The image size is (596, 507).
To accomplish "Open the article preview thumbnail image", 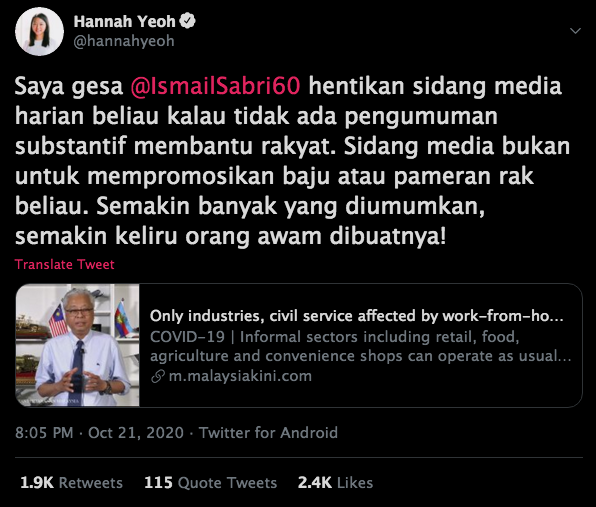I will (78, 345).
